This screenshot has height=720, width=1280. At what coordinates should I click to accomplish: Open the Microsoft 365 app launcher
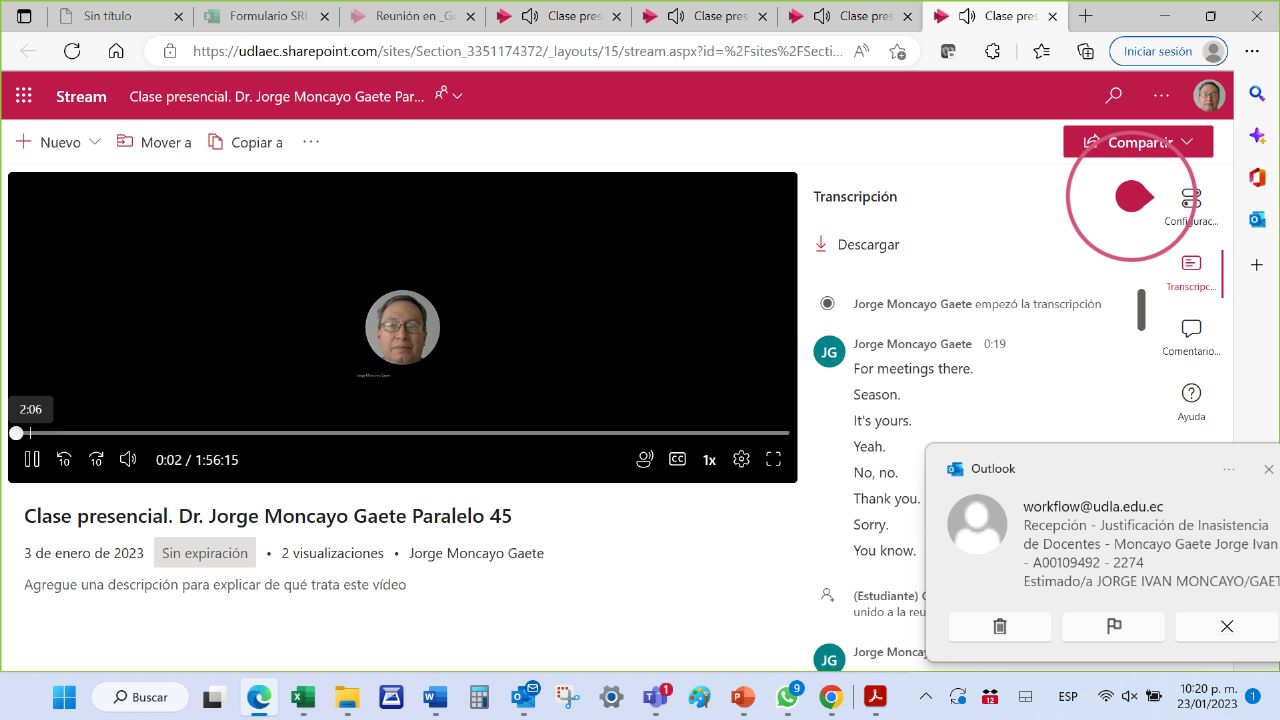[x=24, y=96]
